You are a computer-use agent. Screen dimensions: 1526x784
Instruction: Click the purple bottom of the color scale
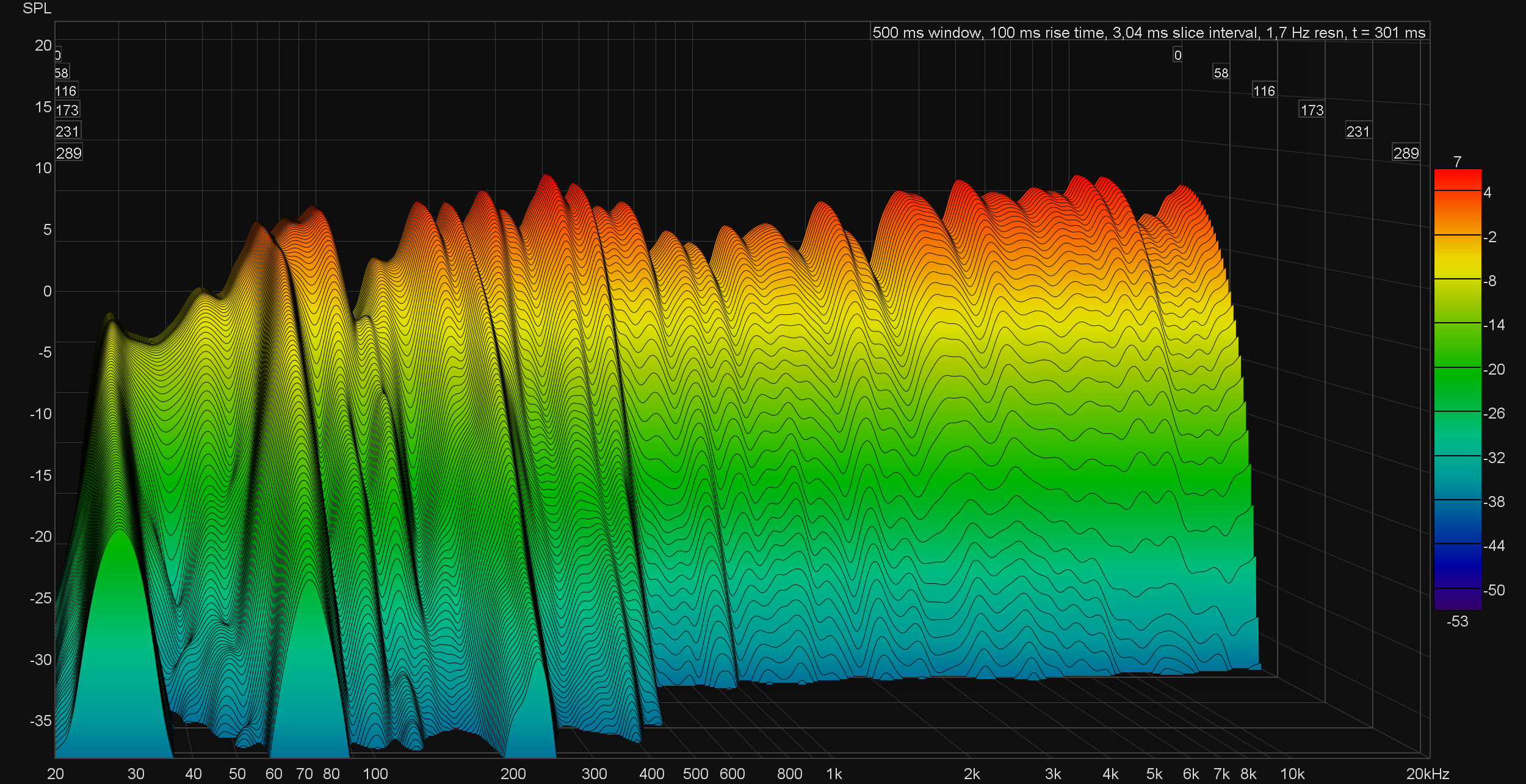[1457, 599]
